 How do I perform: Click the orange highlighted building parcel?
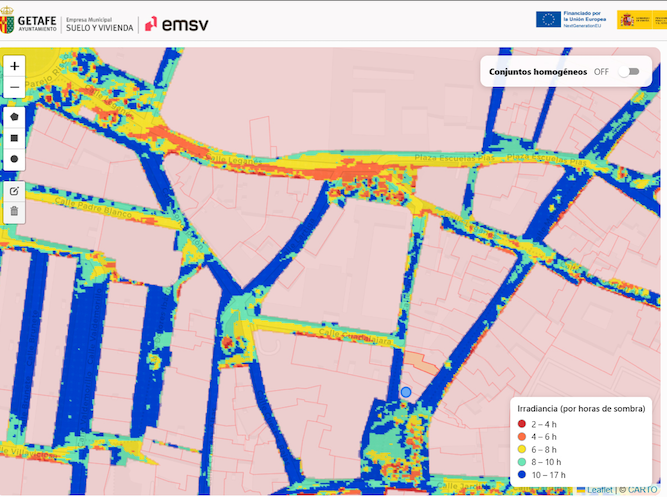(420, 362)
